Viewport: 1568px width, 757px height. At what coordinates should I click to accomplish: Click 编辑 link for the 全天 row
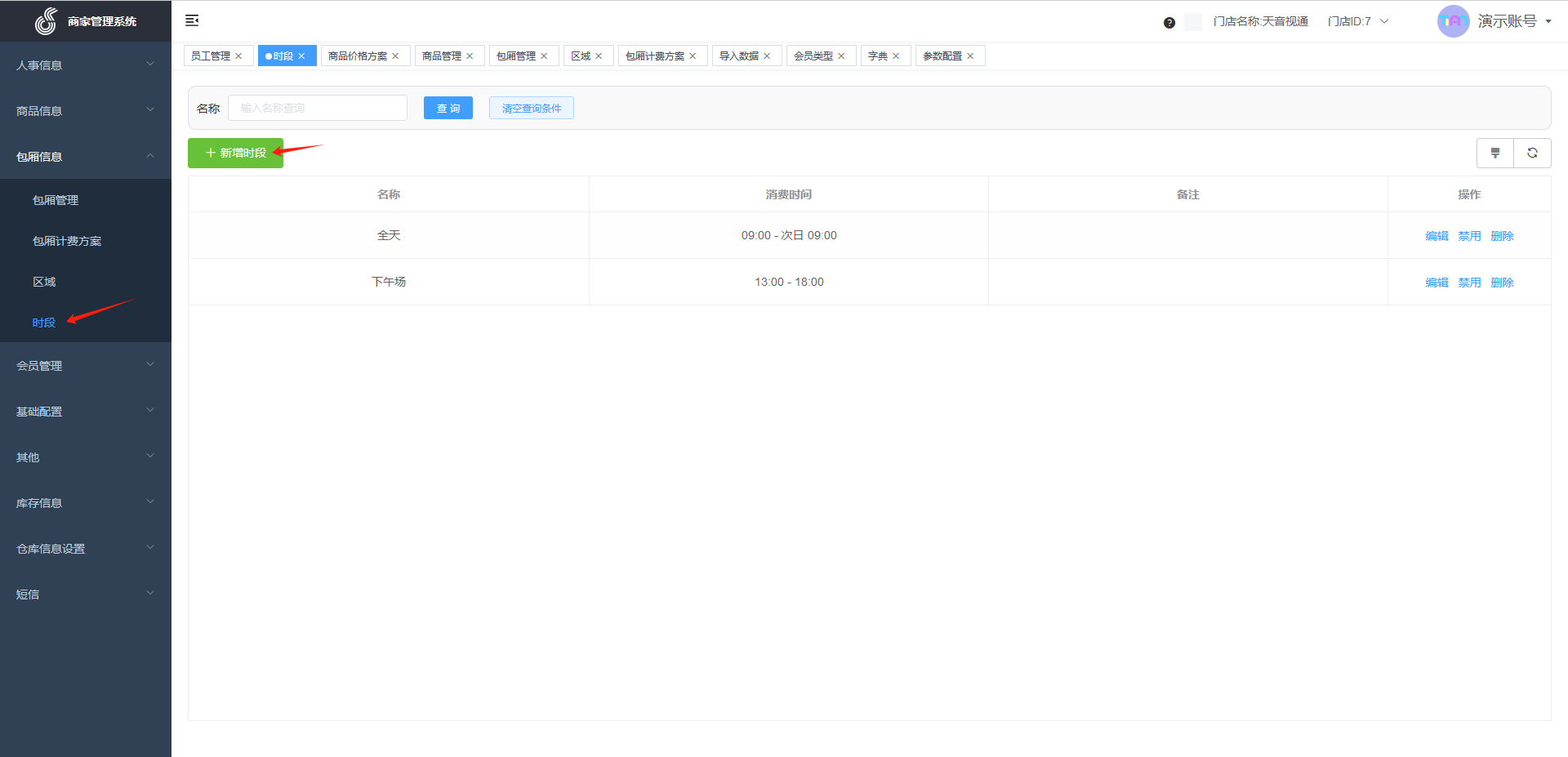(x=1437, y=236)
